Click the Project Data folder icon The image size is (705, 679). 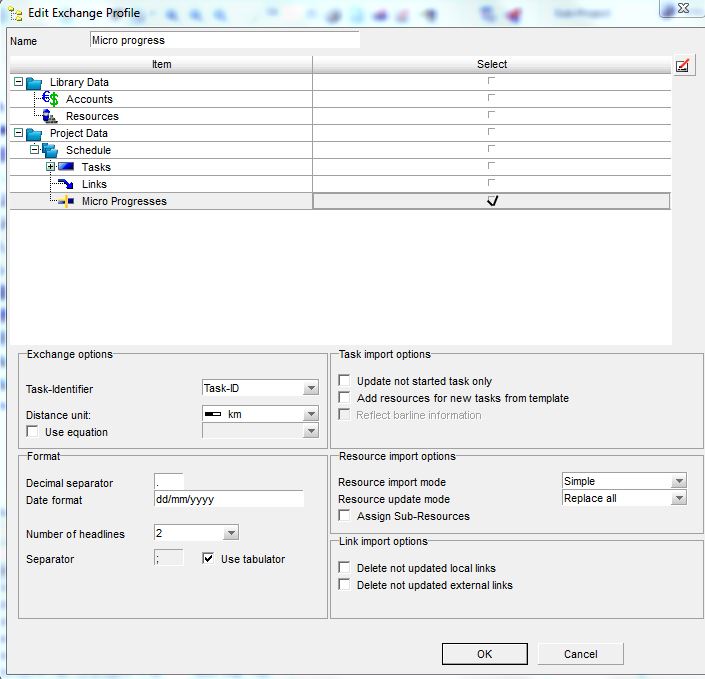(34, 134)
